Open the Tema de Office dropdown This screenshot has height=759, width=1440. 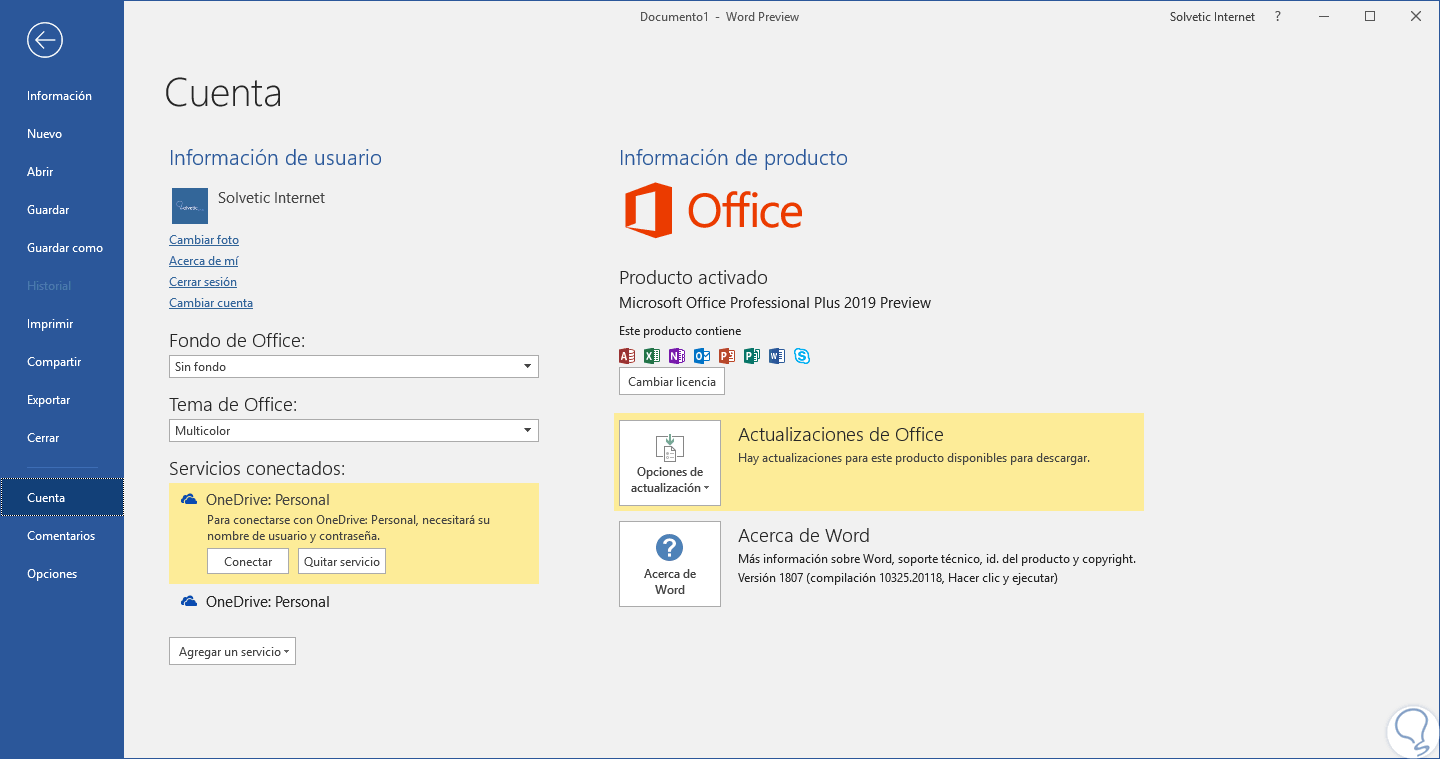354,431
